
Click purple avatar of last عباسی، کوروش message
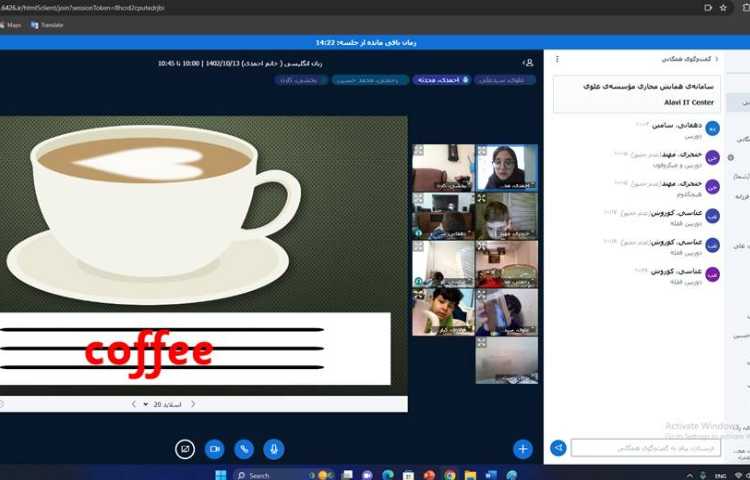712,274
